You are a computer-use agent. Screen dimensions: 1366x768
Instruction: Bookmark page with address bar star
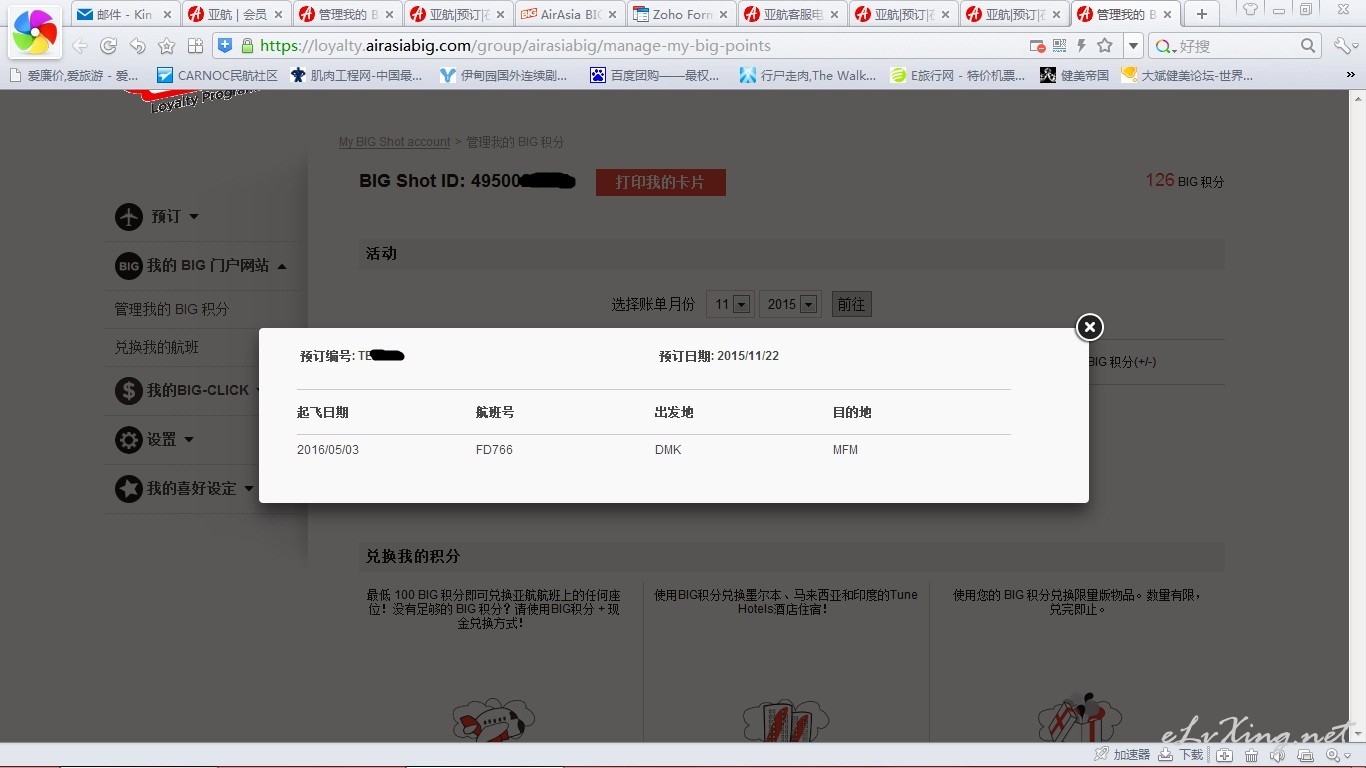pyautogui.click(x=1105, y=46)
